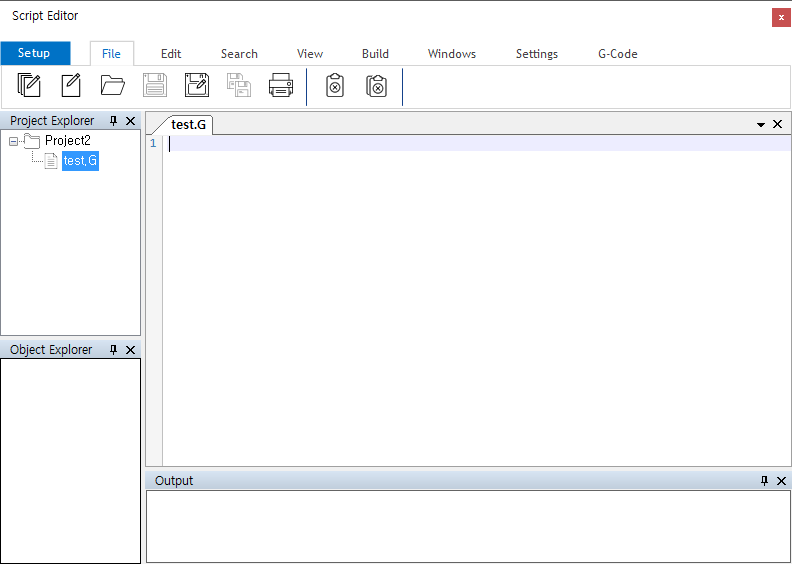Open the Search ribbon tab

239,54
